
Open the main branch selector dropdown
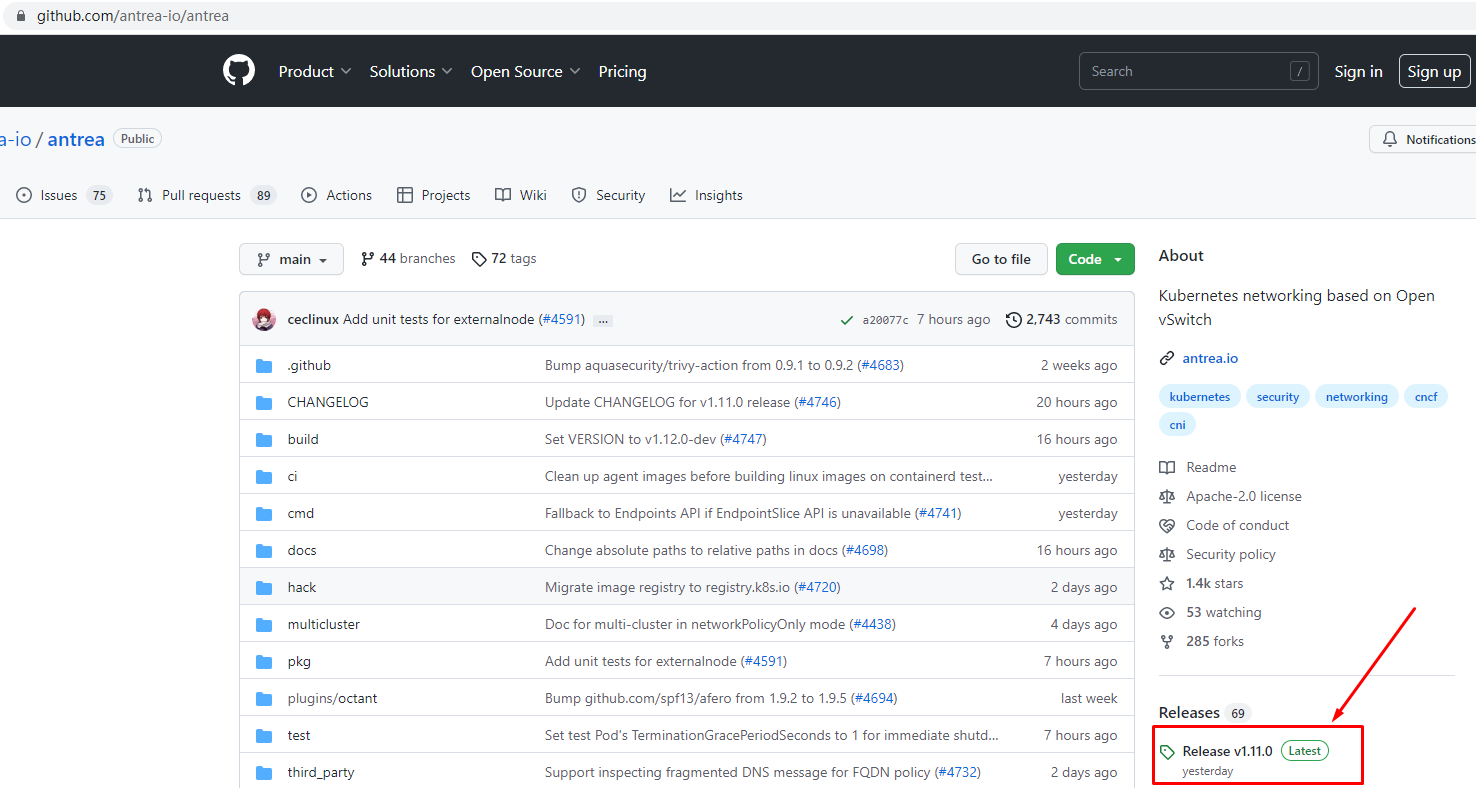click(x=291, y=259)
